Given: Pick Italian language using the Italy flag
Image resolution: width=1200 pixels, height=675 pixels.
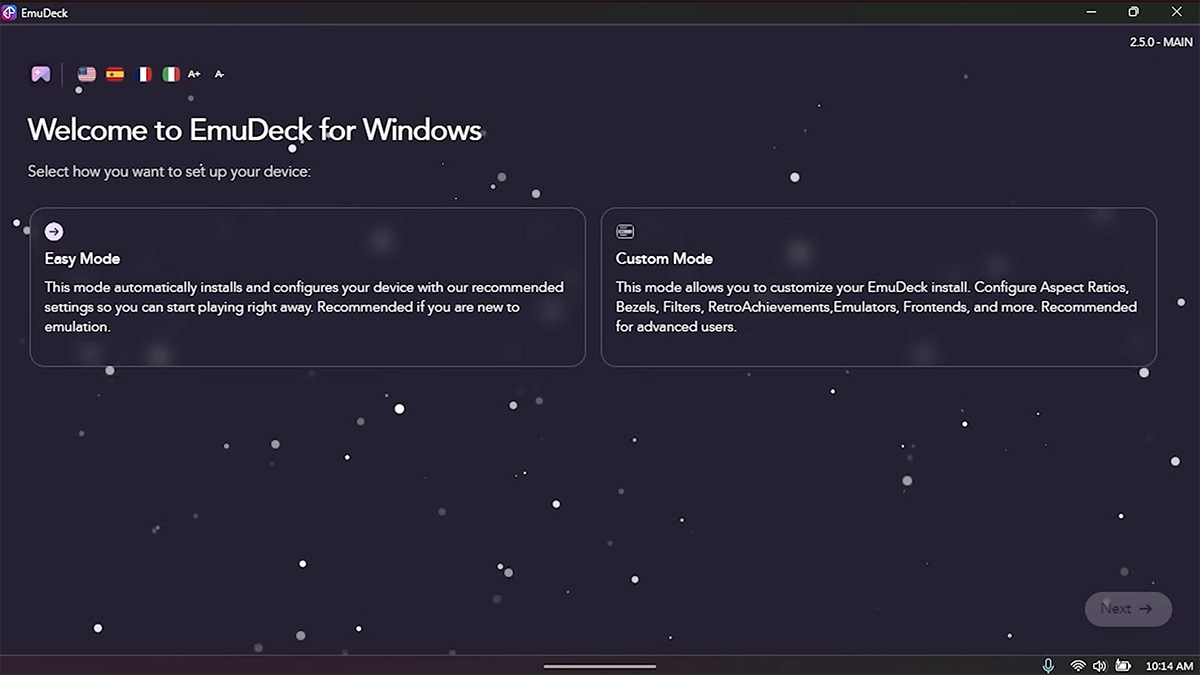Looking at the screenshot, I should (171, 73).
